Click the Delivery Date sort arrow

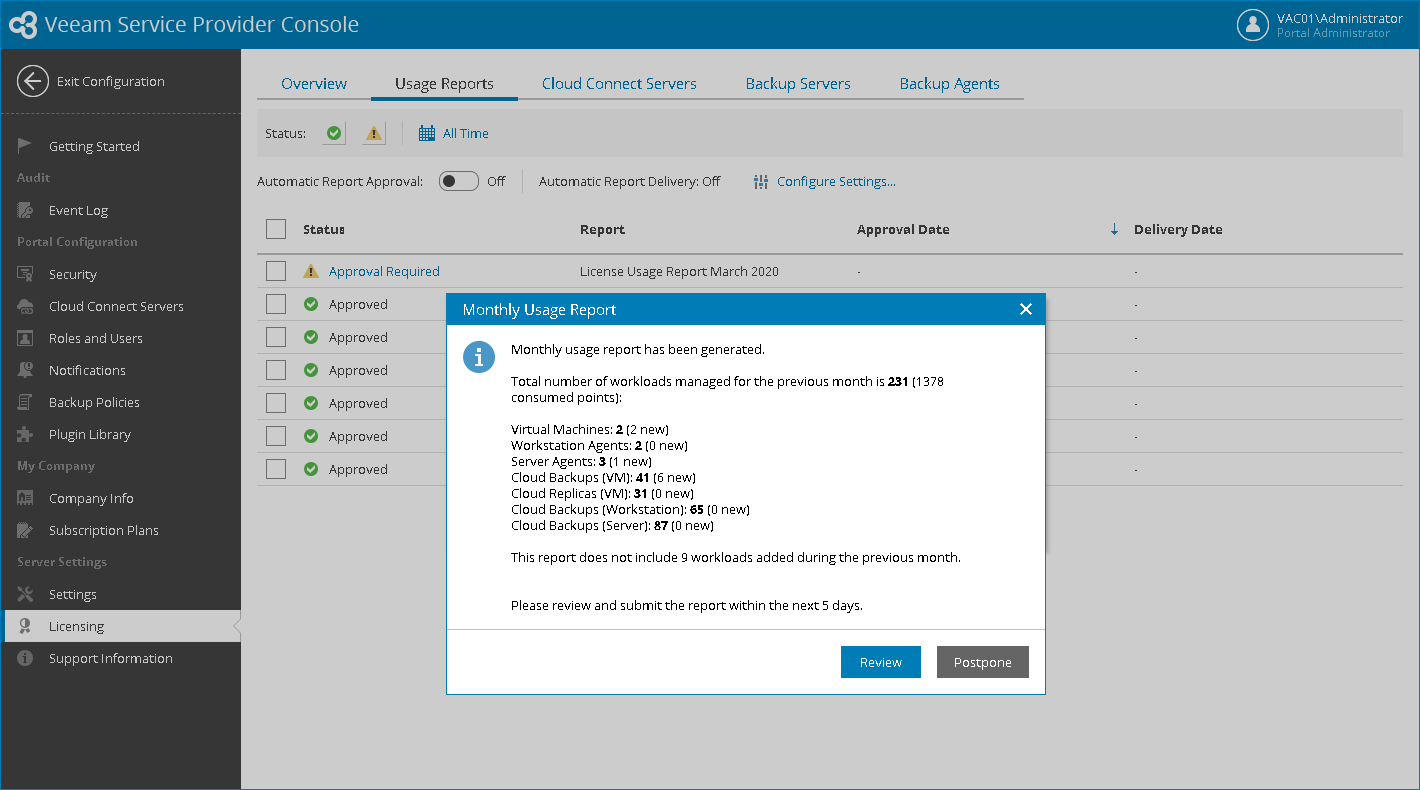coord(1115,229)
